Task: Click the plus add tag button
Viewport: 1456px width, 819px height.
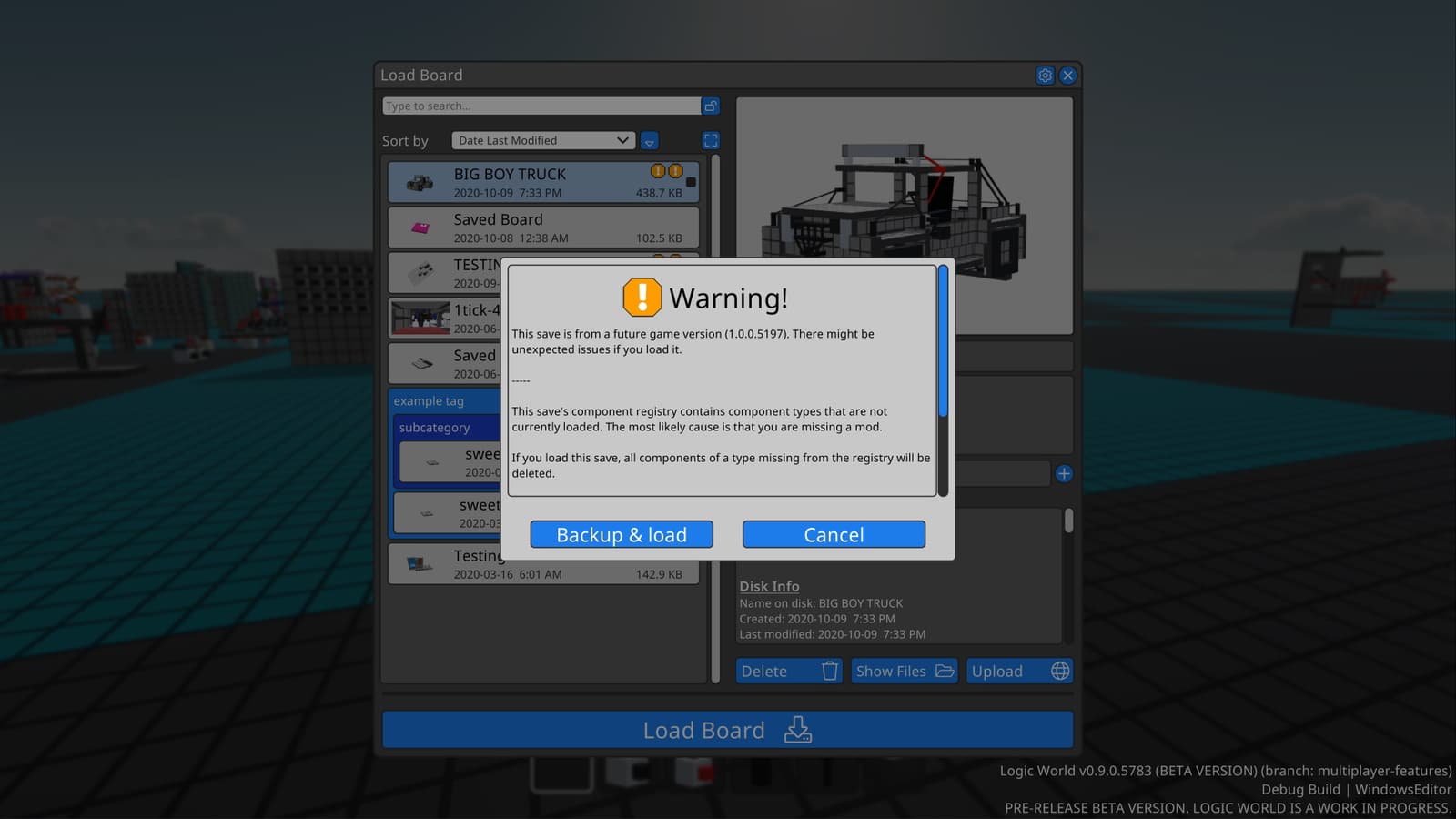Action: tap(1064, 473)
